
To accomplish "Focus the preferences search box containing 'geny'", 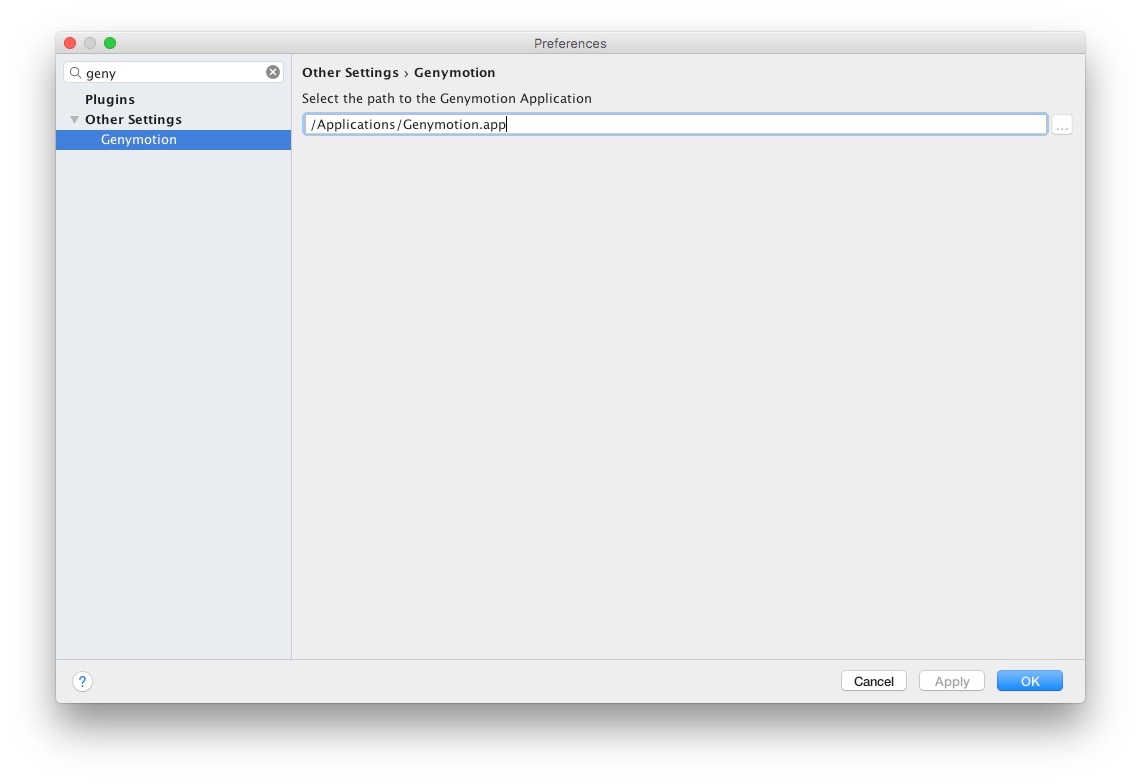I will click(x=173, y=72).
